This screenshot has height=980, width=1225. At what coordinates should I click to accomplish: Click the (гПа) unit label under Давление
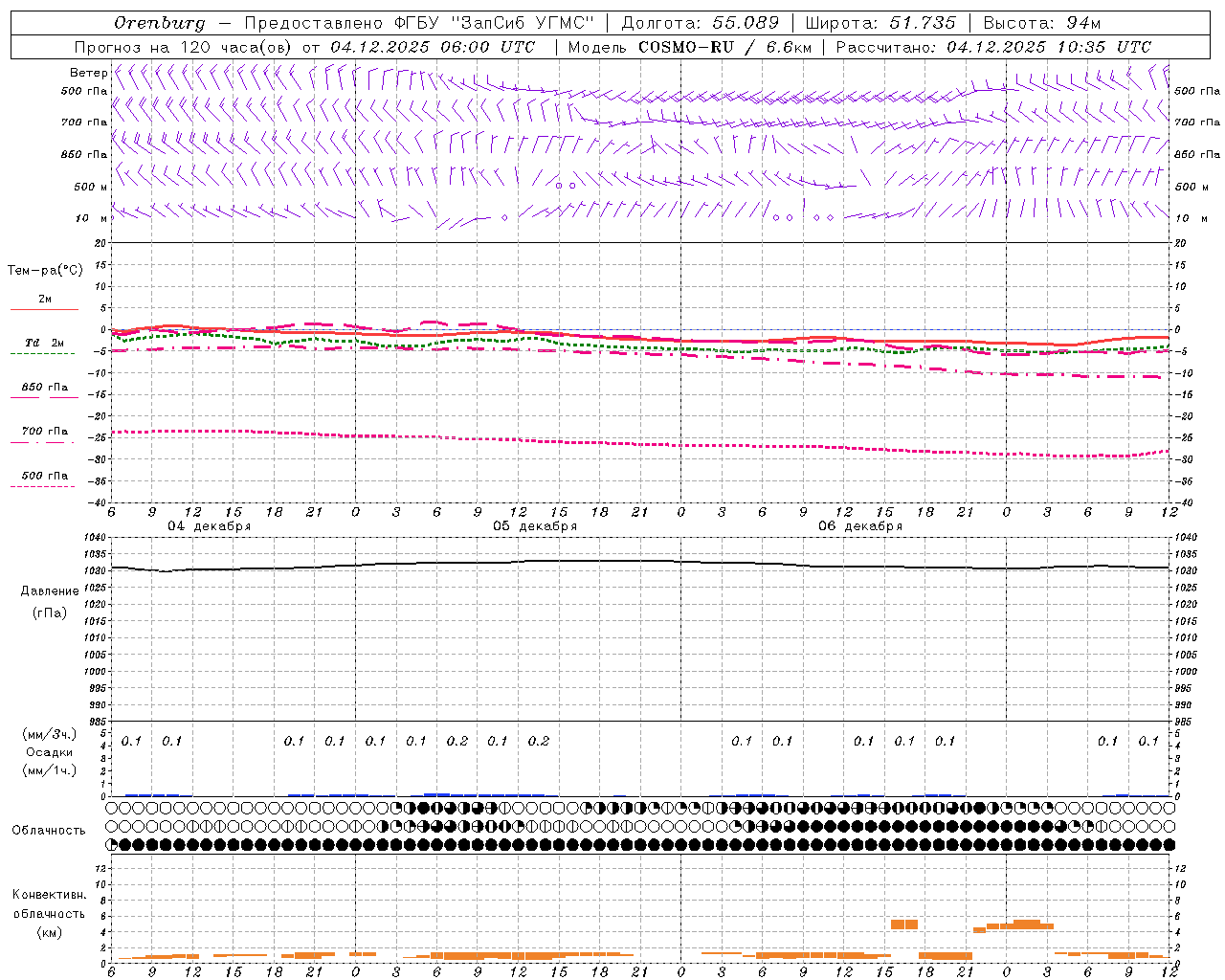pyautogui.click(x=50, y=612)
